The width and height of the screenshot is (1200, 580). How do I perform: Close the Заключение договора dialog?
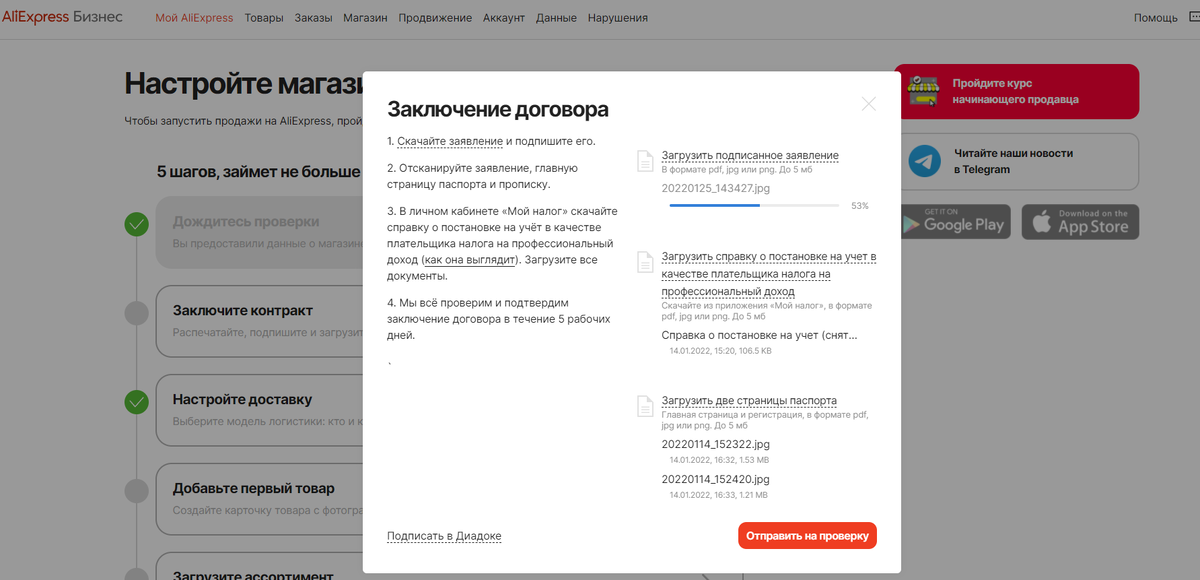tap(868, 104)
